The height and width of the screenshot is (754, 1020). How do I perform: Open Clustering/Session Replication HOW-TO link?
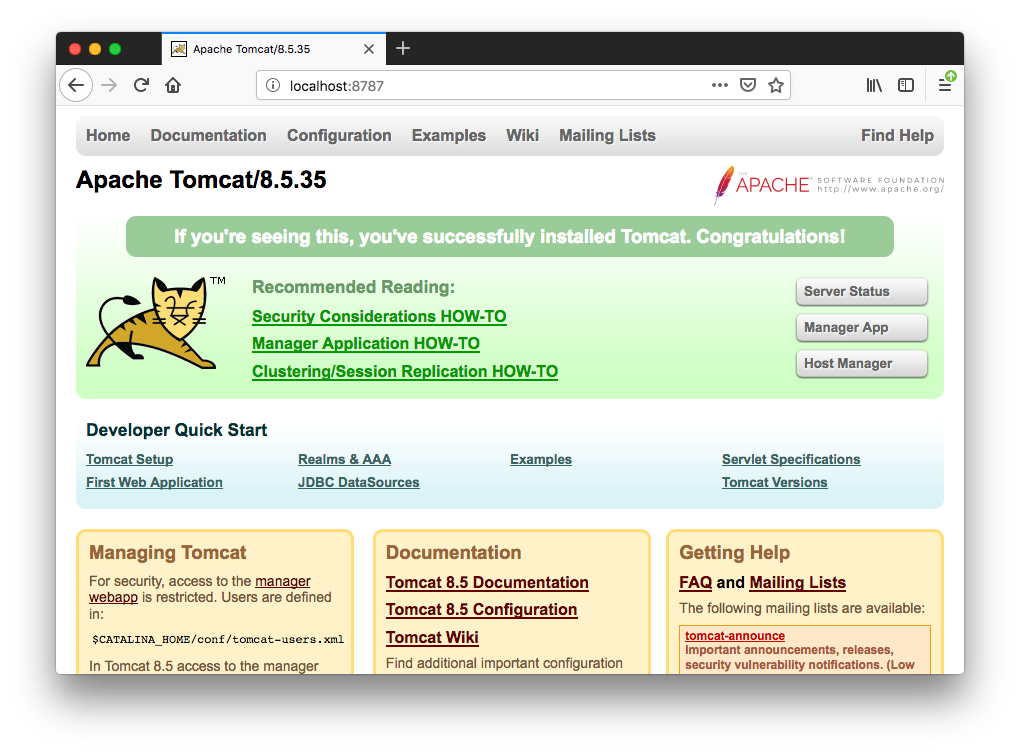tap(405, 371)
